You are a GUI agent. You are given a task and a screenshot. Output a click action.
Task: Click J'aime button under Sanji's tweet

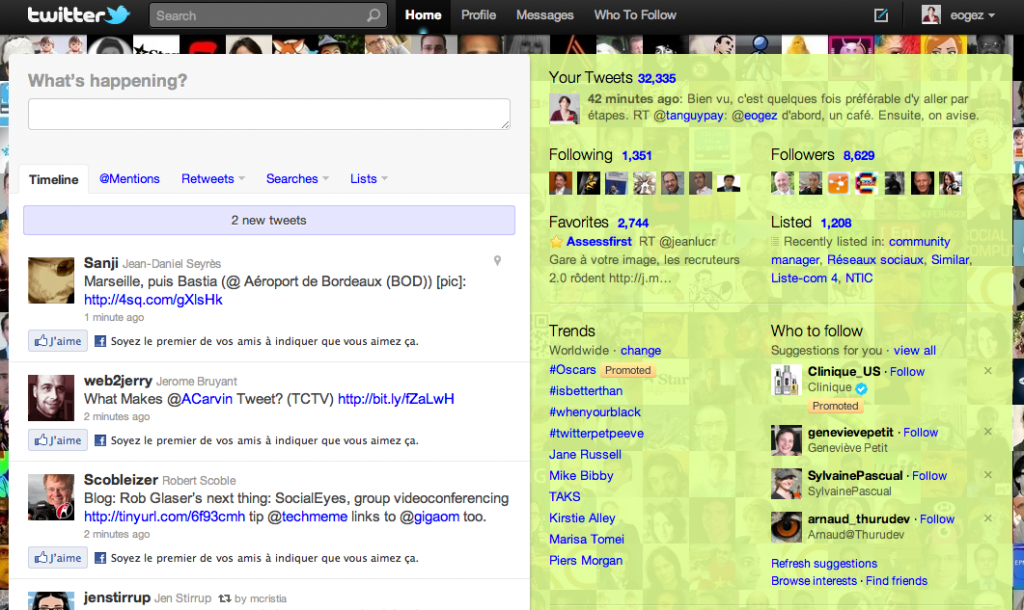tap(58, 341)
